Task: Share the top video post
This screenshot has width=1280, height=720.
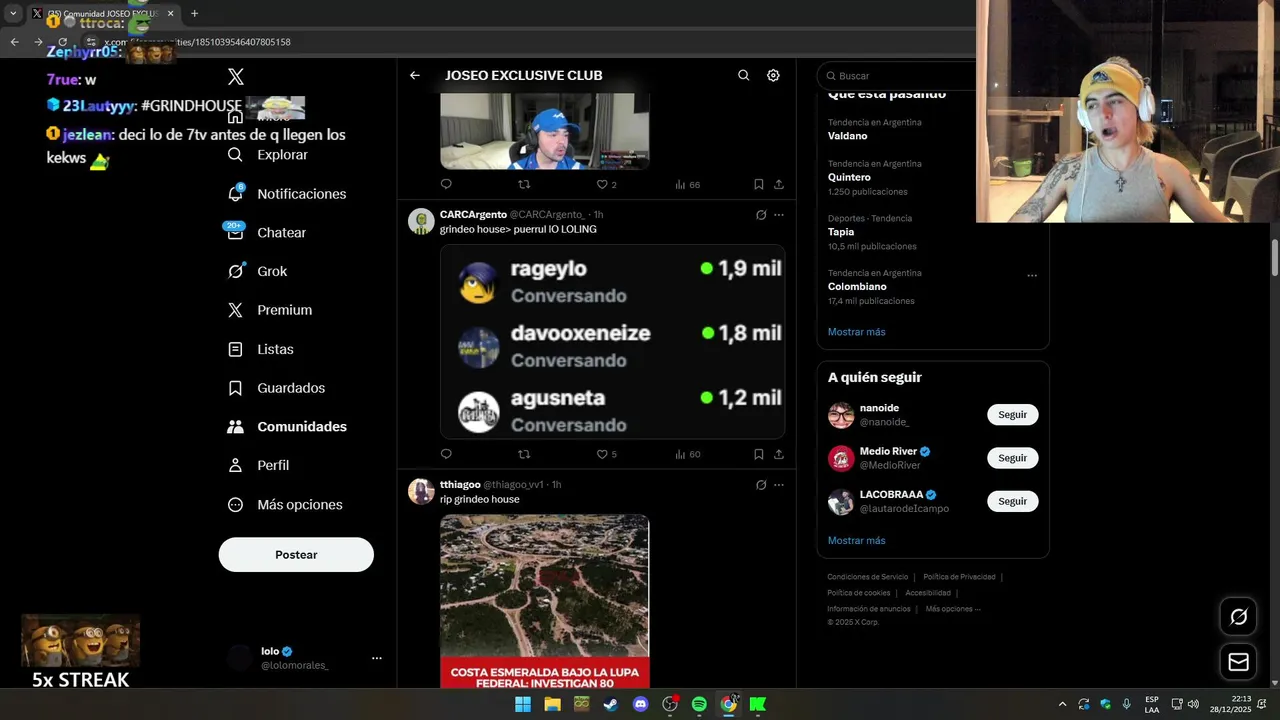Action: pyautogui.click(x=779, y=184)
